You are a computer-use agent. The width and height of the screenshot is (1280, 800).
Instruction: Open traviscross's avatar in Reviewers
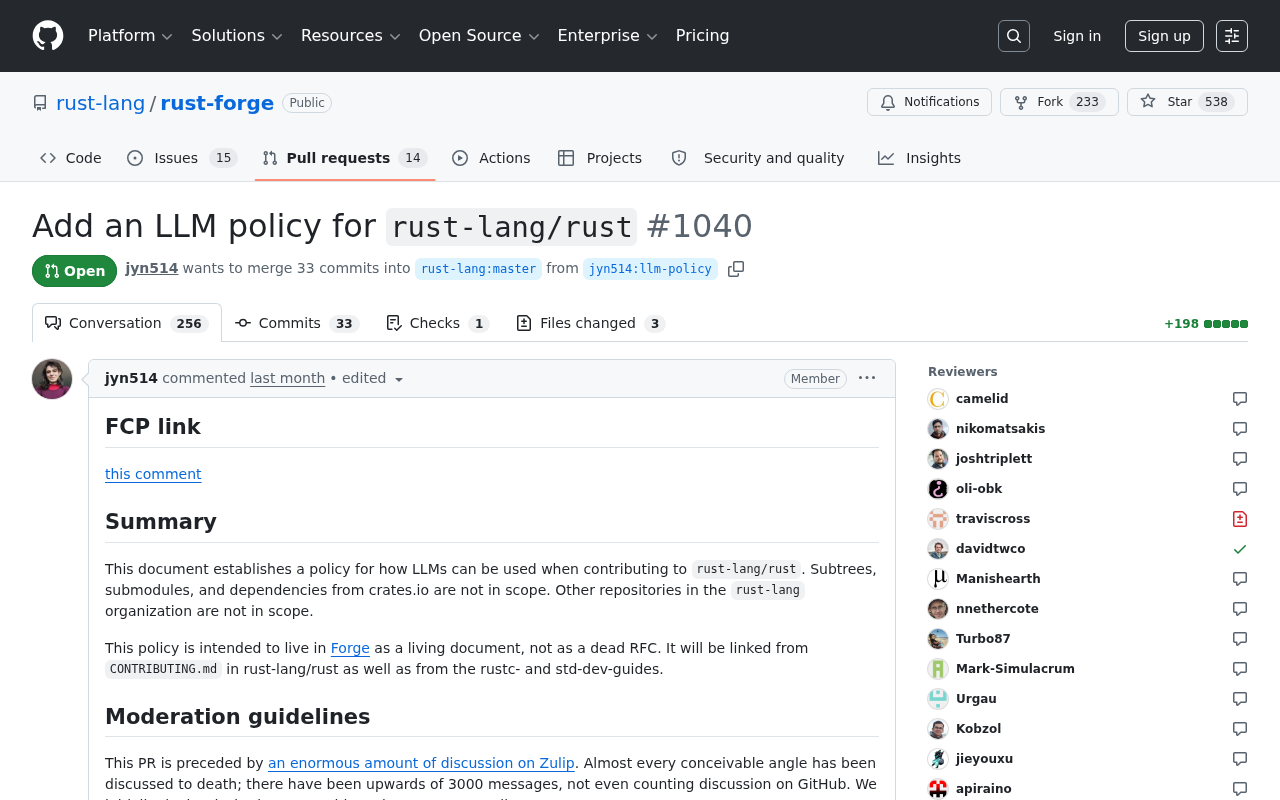click(938, 519)
